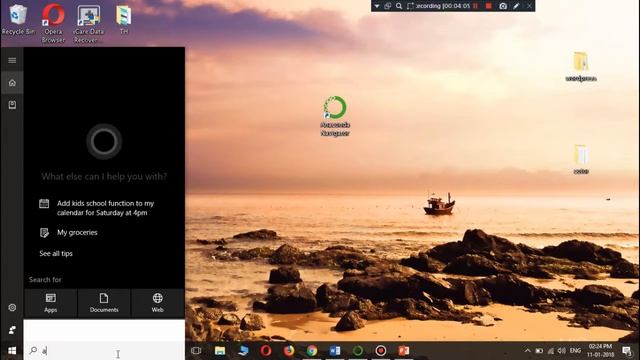Switch to Microsoft Word on taskbar
The height and width of the screenshot is (360, 640).
click(335, 351)
